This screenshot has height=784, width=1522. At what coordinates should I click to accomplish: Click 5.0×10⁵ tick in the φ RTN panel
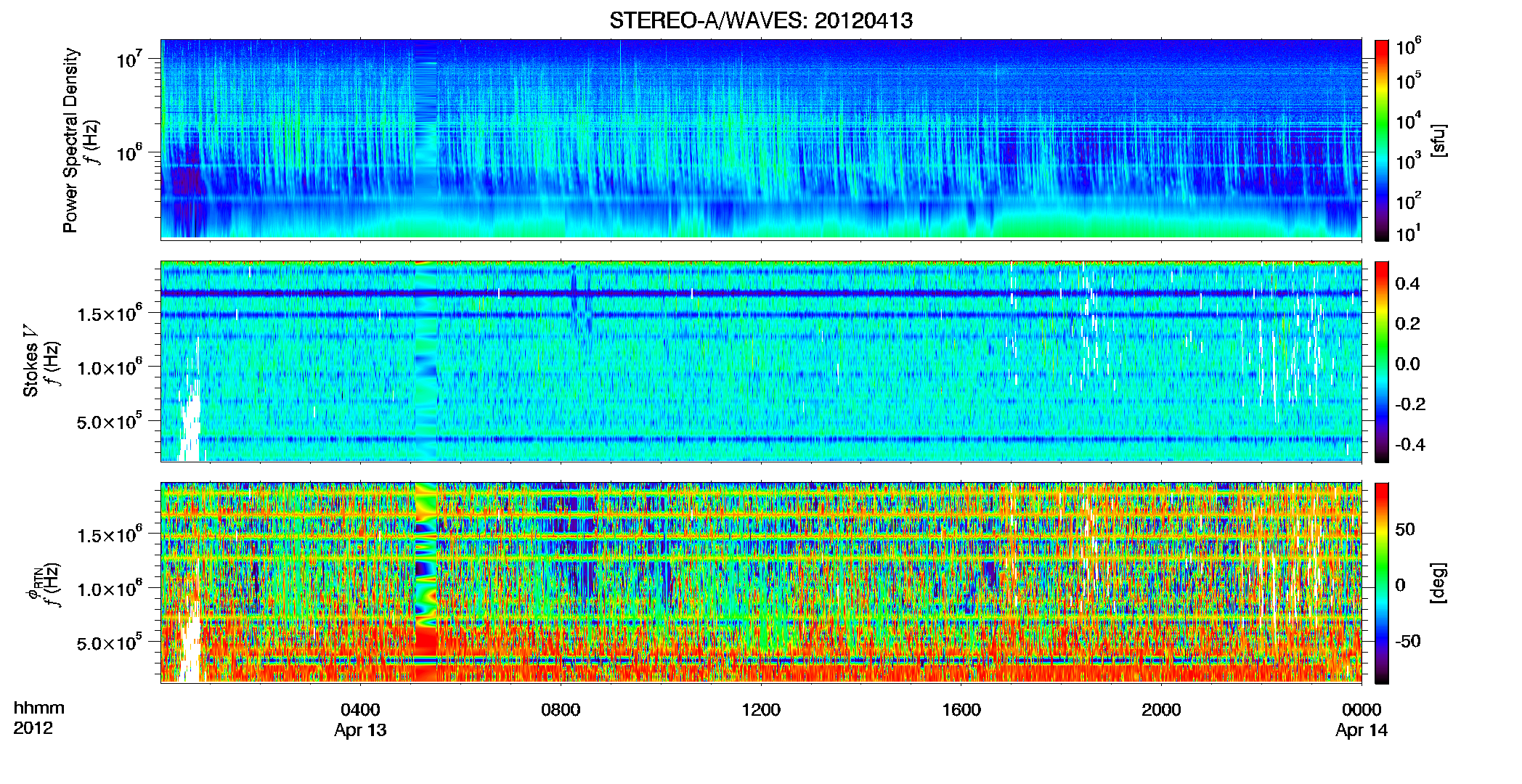(109, 642)
